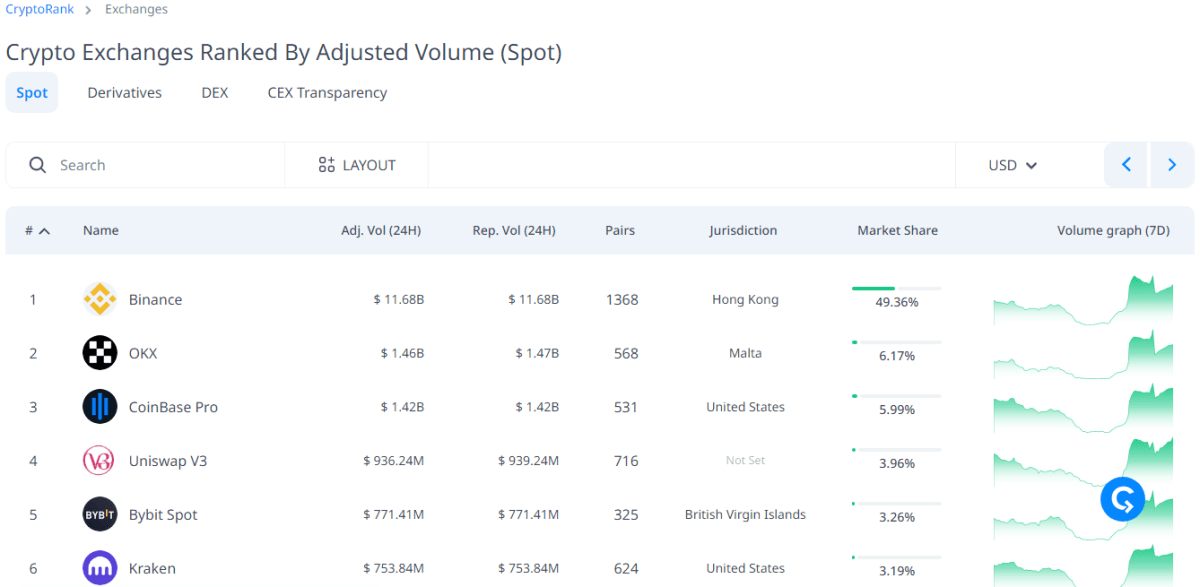The width and height of the screenshot is (1200, 587).
Task: Collapse sorting on the Adj. Vol column header
Action: click(381, 229)
